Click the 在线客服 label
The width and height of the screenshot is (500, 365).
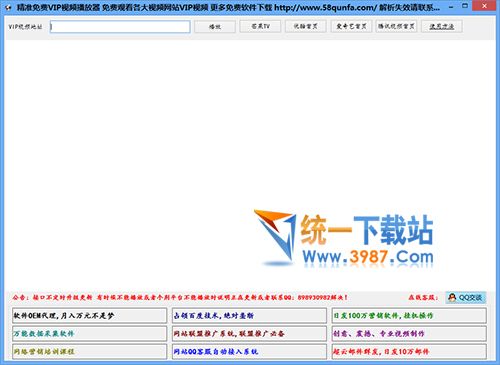[x=423, y=297]
